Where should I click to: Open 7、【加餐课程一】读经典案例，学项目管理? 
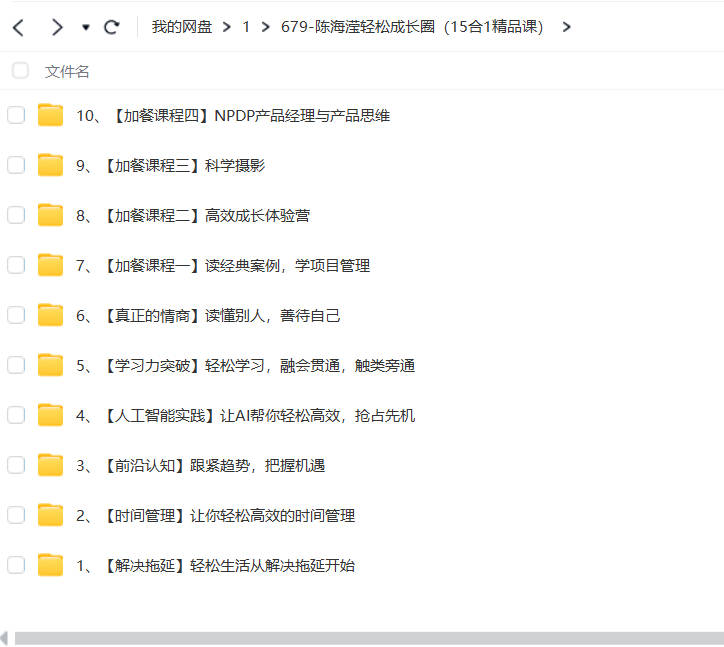pyautogui.click(x=223, y=266)
